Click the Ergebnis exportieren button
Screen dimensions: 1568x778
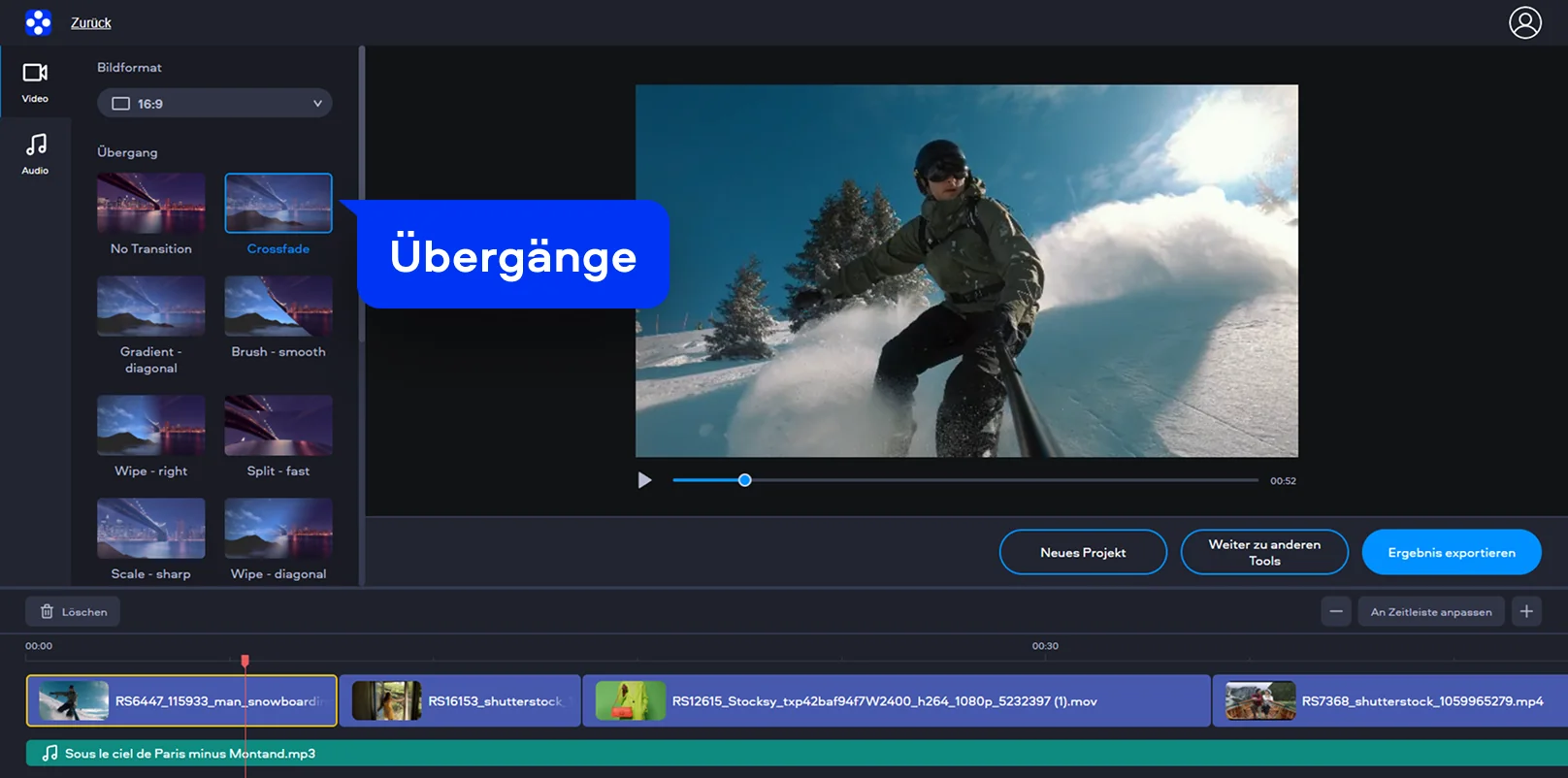click(x=1451, y=552)
